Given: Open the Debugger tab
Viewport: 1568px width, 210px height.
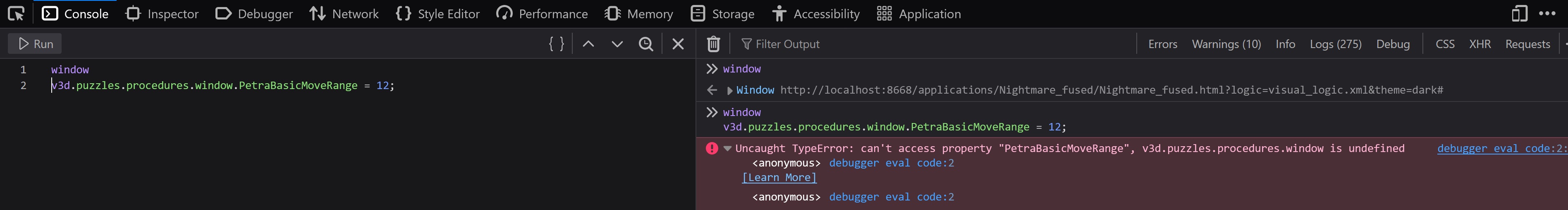Looking at the screenshot, I should tap(254, 13).
